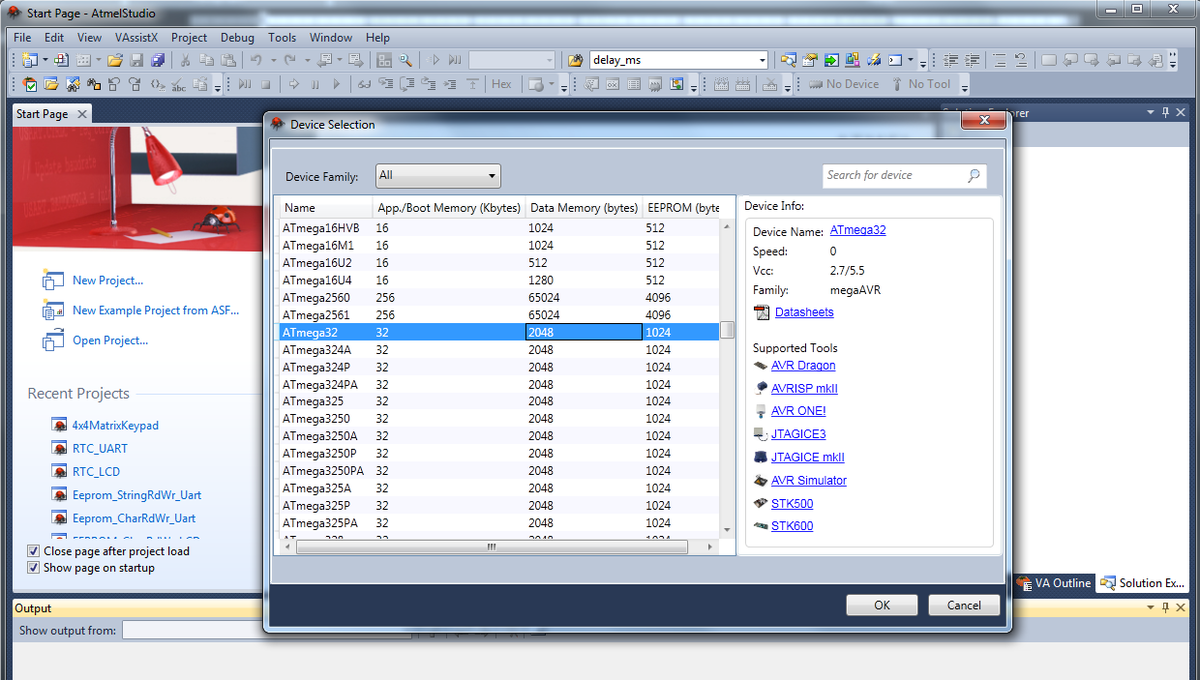Toggle Close page after project load
Screen dimensions: 1200x680
[x=34, y=551]
